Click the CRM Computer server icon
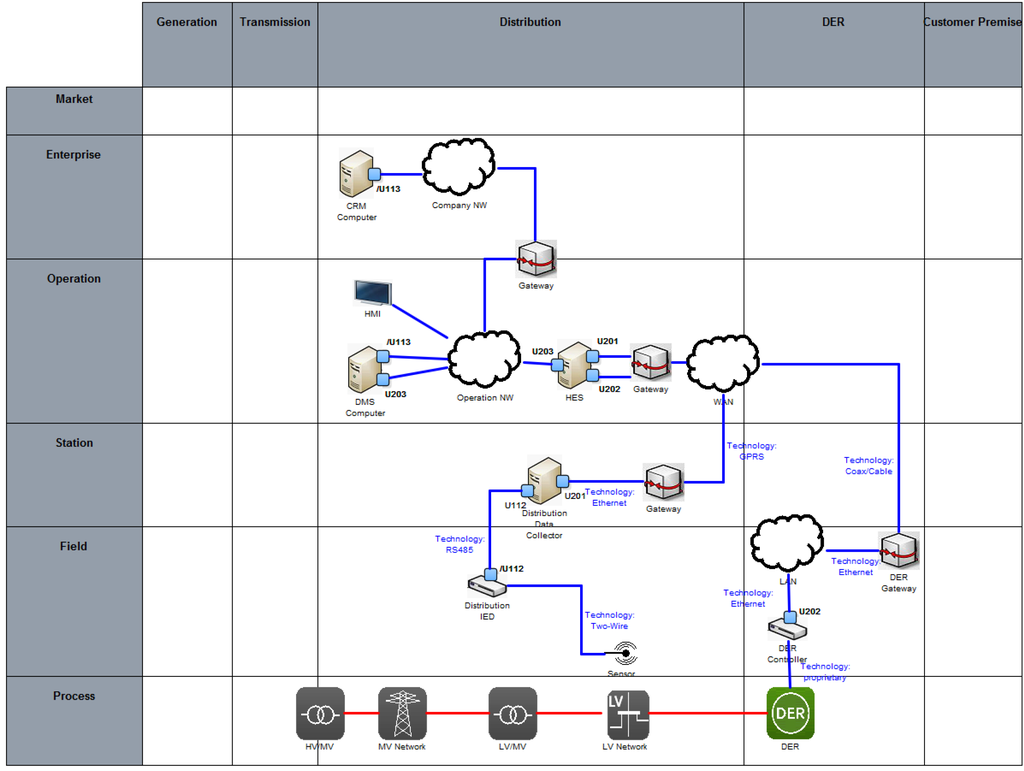The width and height of the screenshot is (1024, 771). tap(355, 173)
